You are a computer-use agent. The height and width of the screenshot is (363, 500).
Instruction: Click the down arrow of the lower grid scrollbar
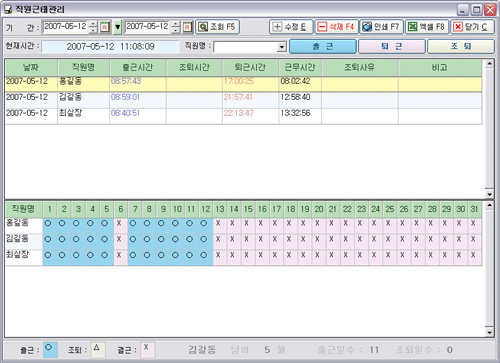point(489,332)
